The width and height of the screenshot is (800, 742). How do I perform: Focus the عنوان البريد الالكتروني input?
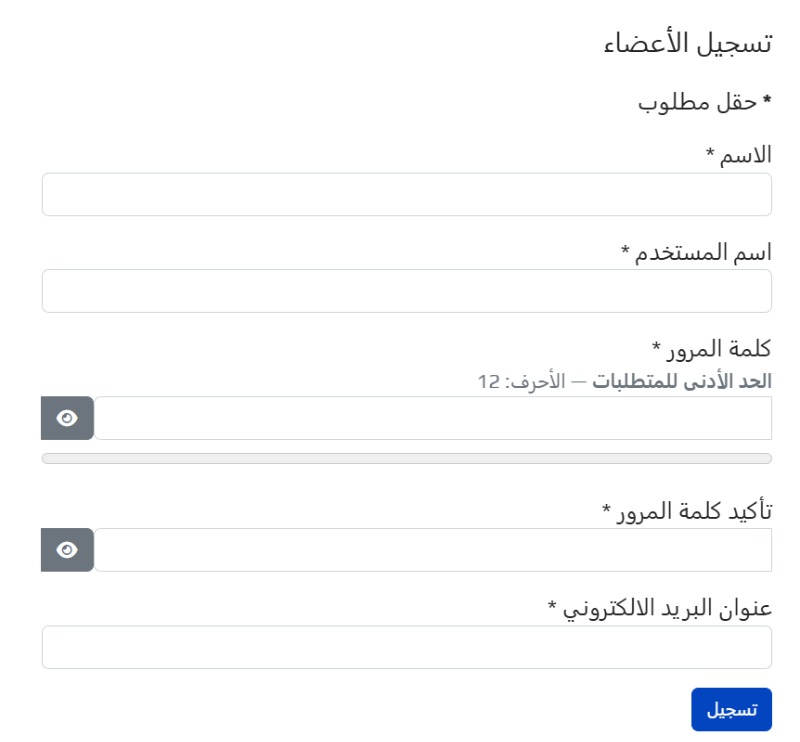tap(406, 647)
